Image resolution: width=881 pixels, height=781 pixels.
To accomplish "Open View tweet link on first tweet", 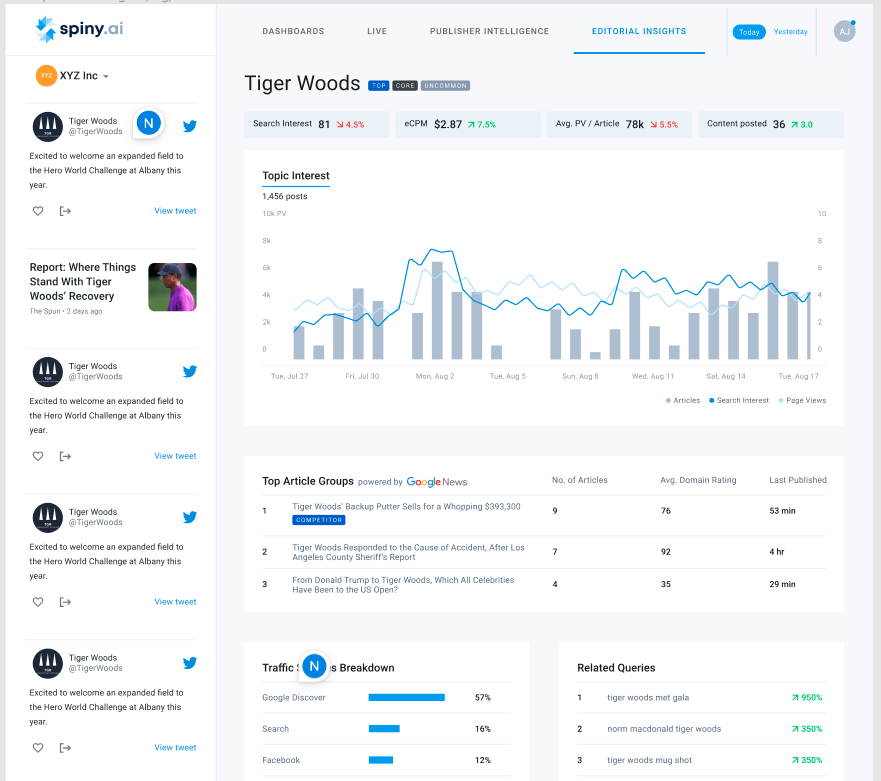I will 175,211.
